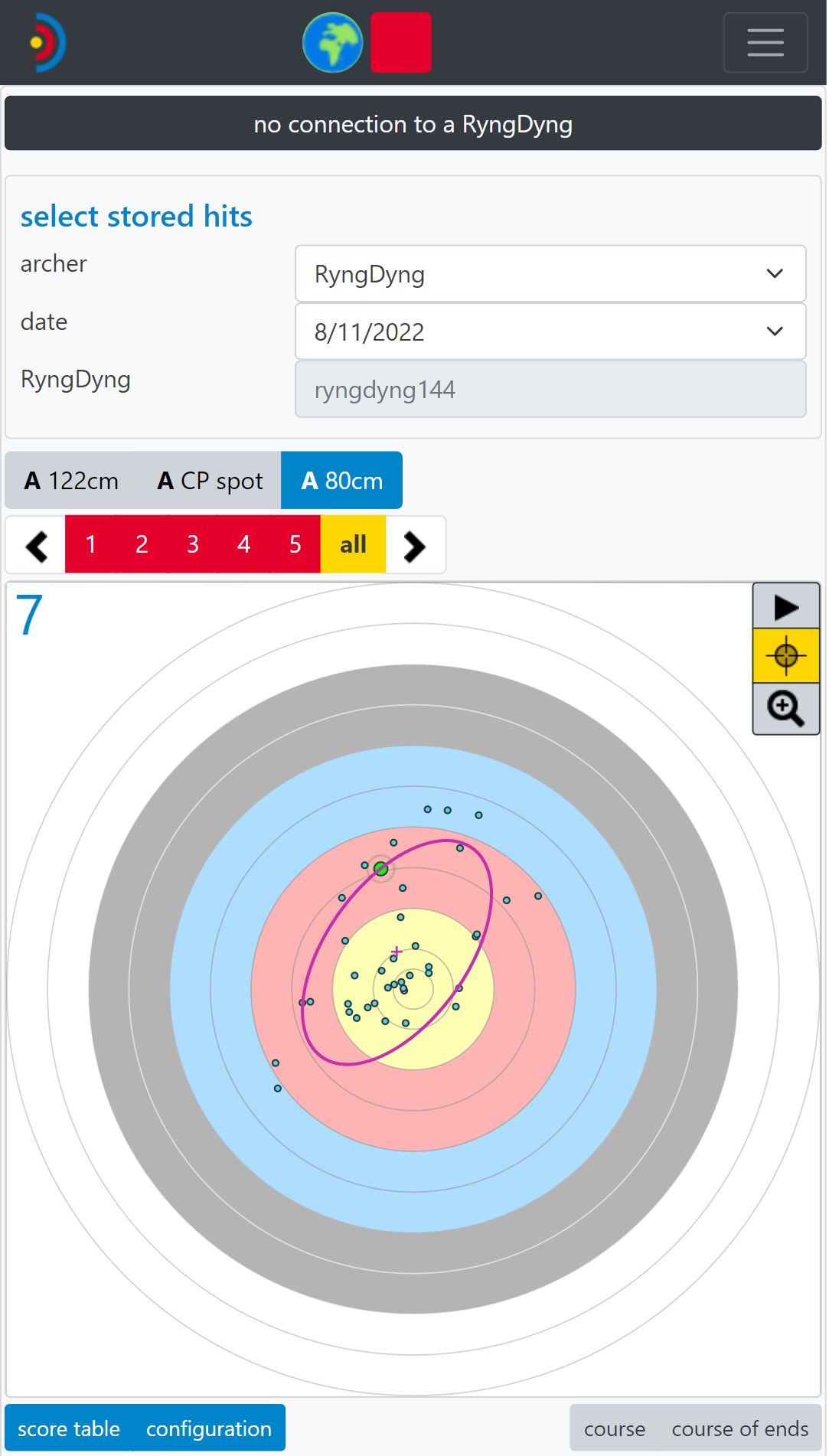The image size is (829, 1456).
Task: Open the hamburger navigation menu
Action: (765, 43)
